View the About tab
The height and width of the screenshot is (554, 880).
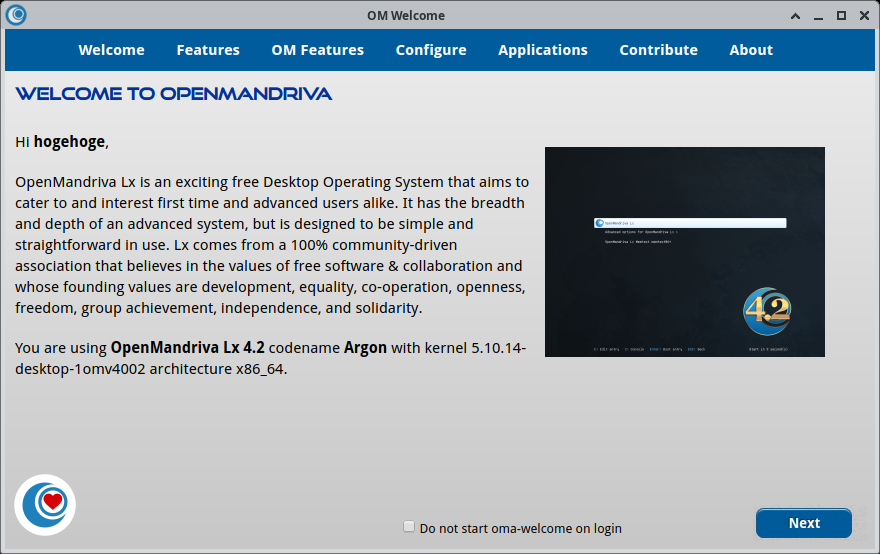point(751,50)
